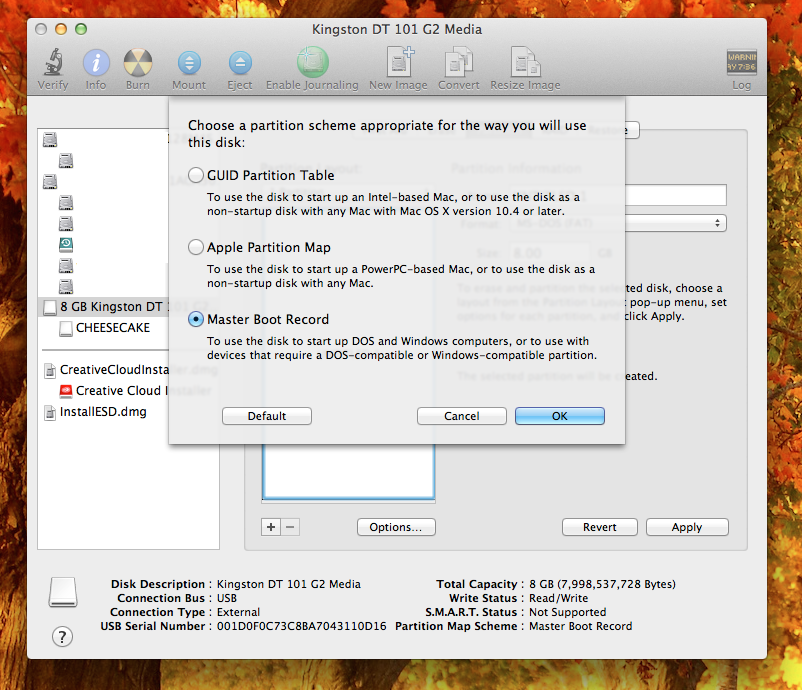
Task: Select the CHEESECAKE volume
Action: click(113, 328)
